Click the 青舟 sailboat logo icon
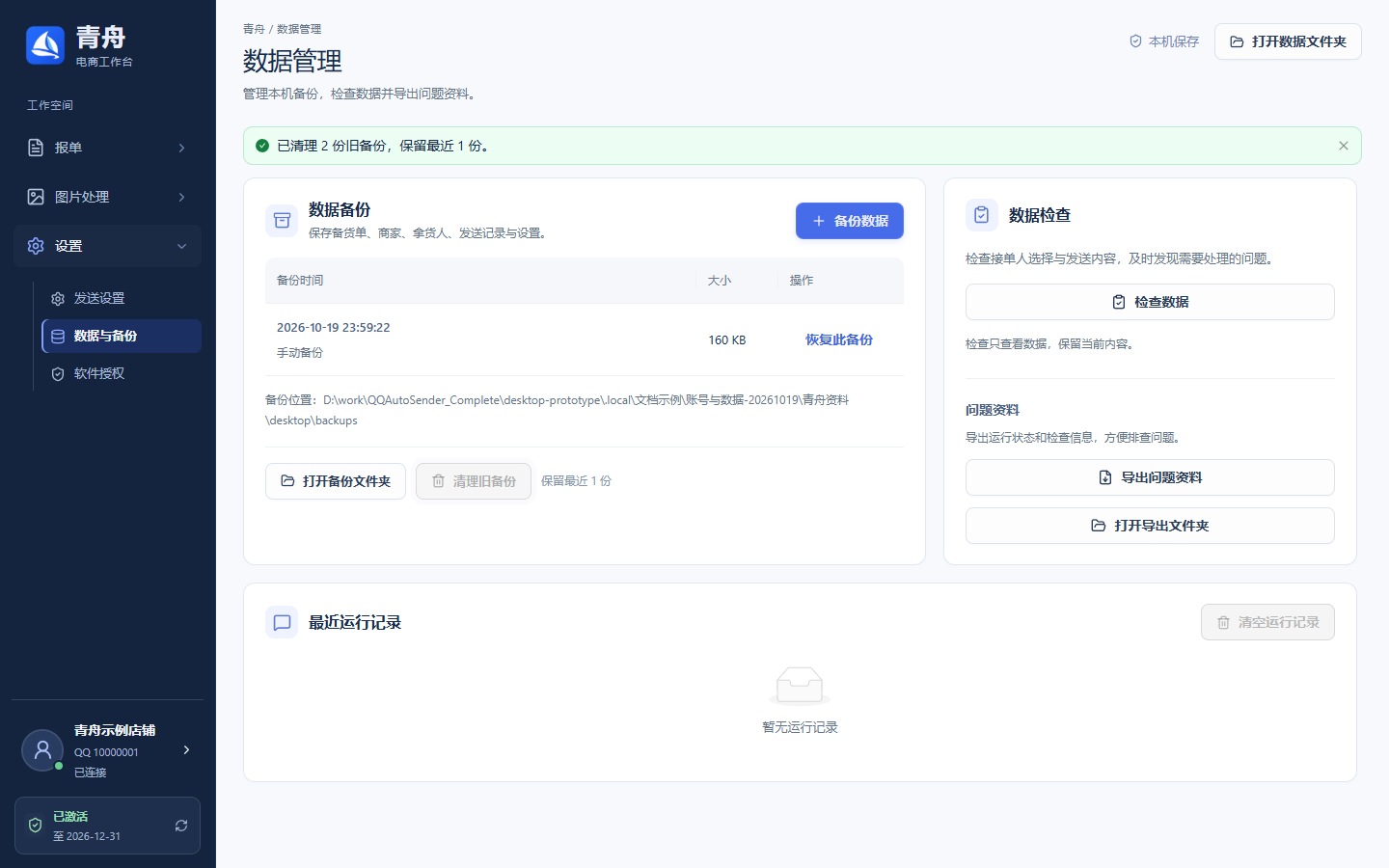Image resolution: width=1389 pixels, height=868 pixels. [45, 45]
